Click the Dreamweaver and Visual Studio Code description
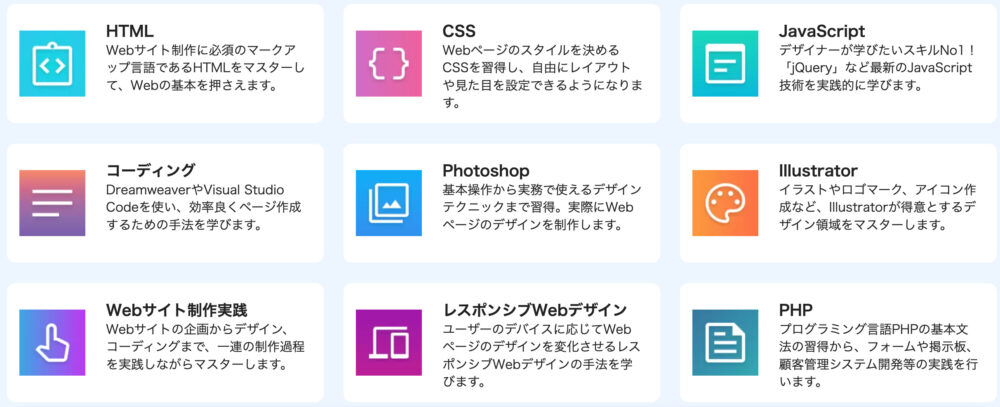 click(x=204, y=207)
